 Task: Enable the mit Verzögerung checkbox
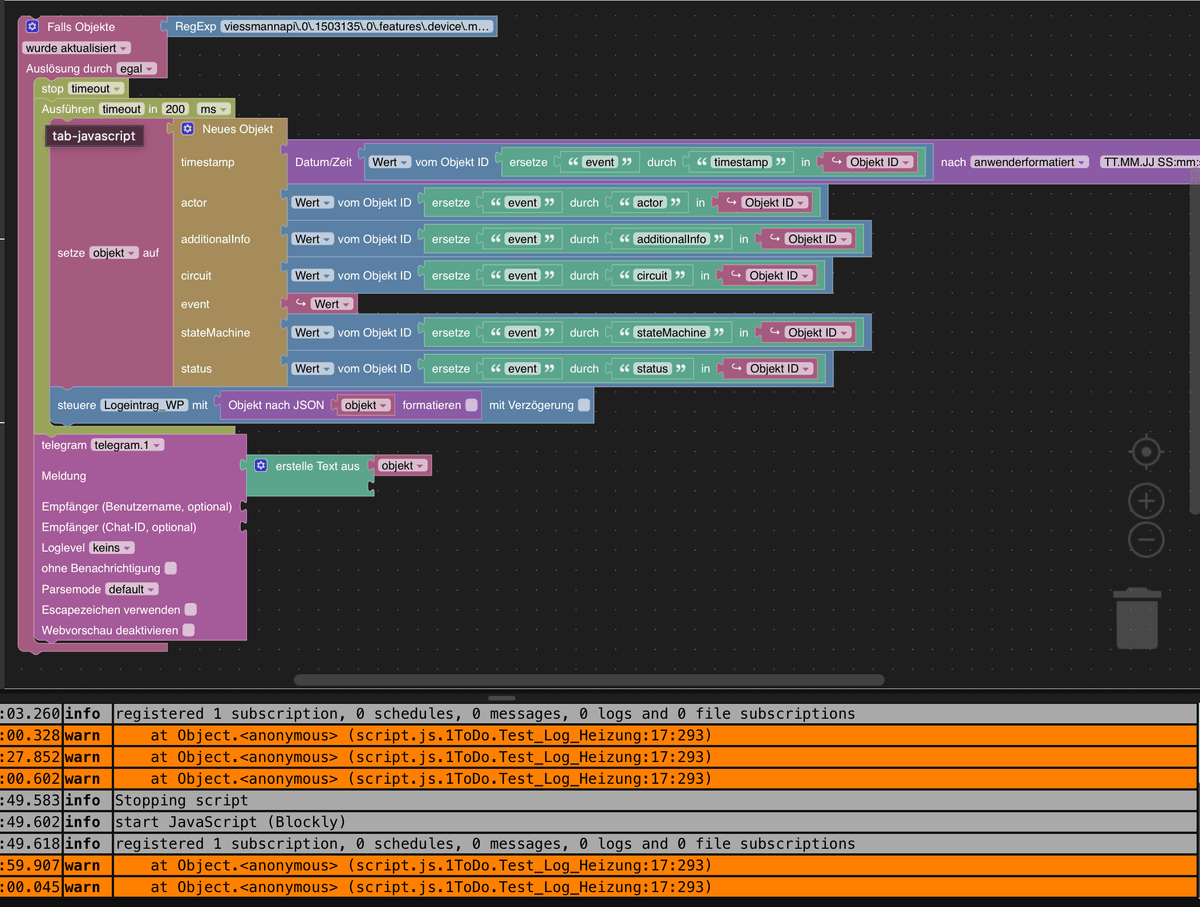click(584, 405)
